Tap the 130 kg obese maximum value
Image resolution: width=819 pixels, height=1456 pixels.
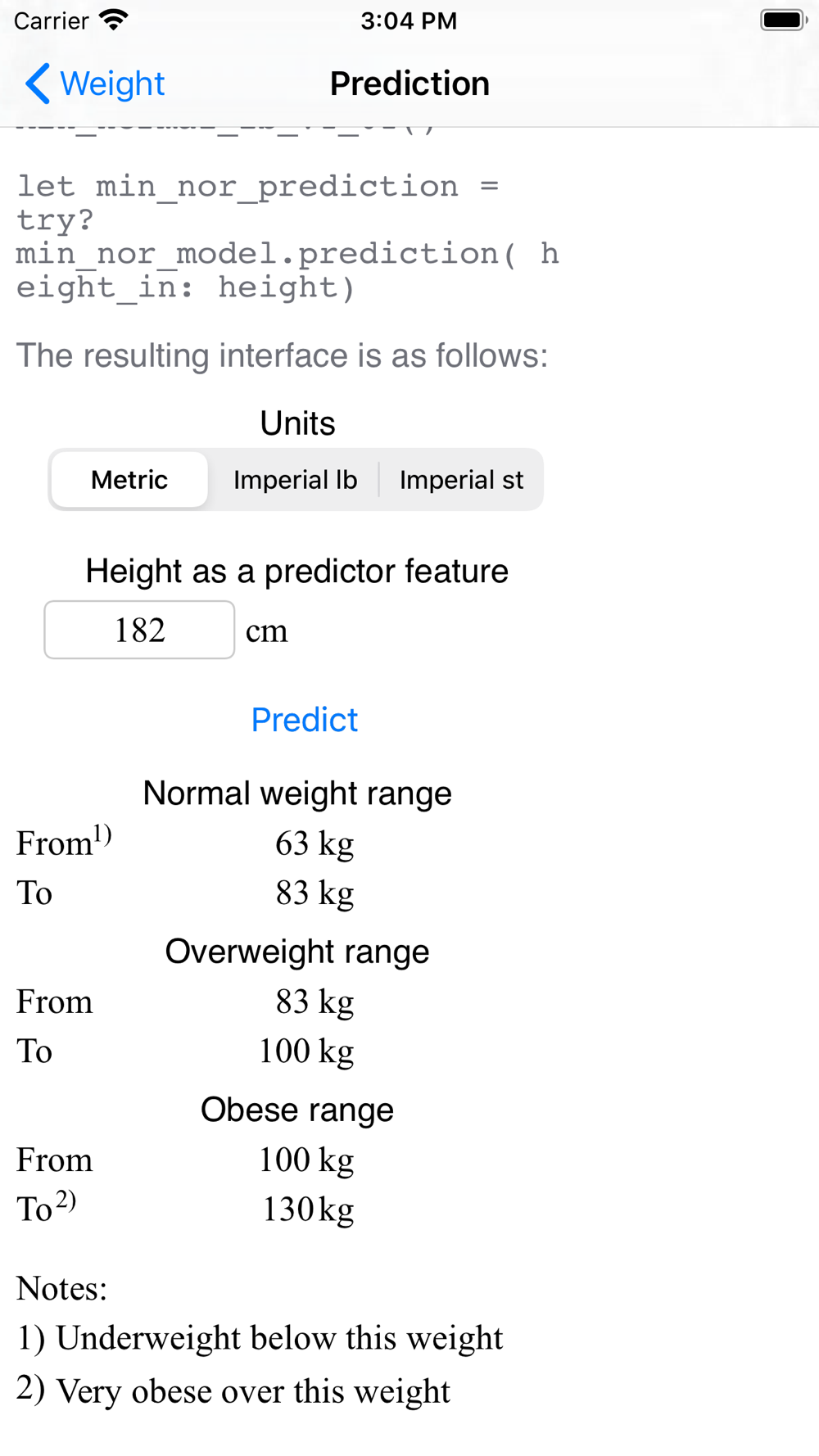308,1210
